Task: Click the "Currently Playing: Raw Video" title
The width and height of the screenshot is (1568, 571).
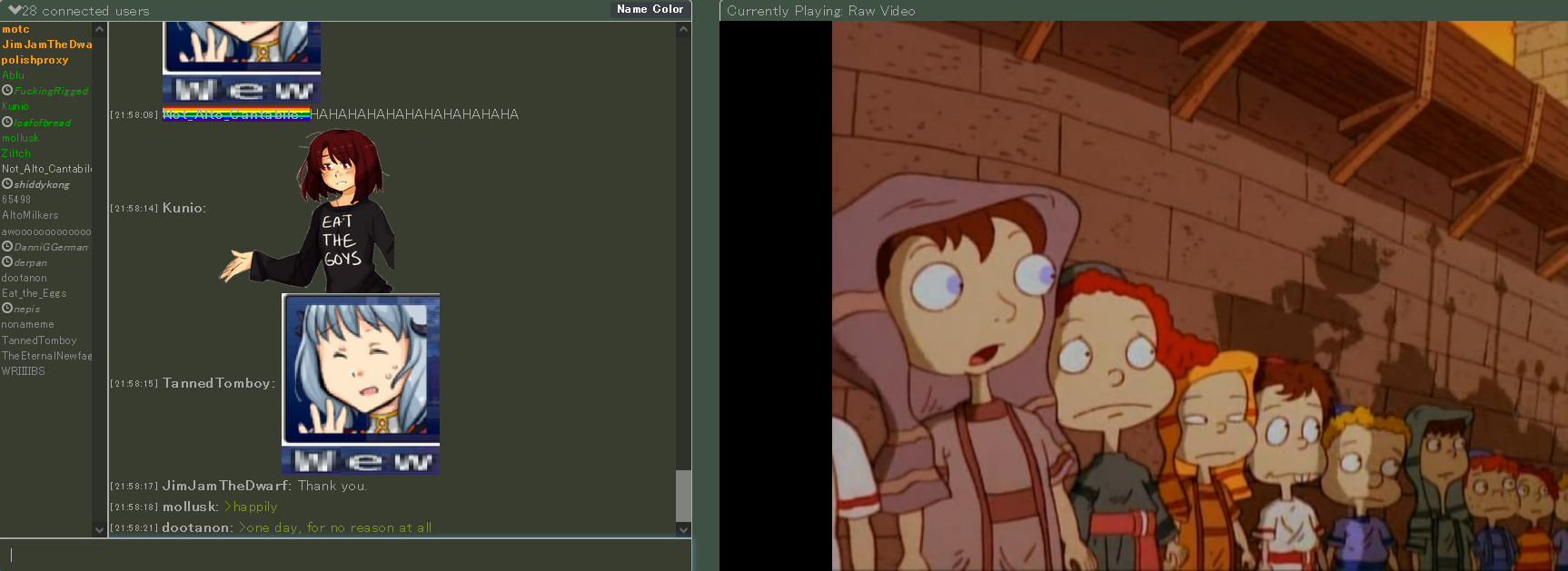Action: 821,11
